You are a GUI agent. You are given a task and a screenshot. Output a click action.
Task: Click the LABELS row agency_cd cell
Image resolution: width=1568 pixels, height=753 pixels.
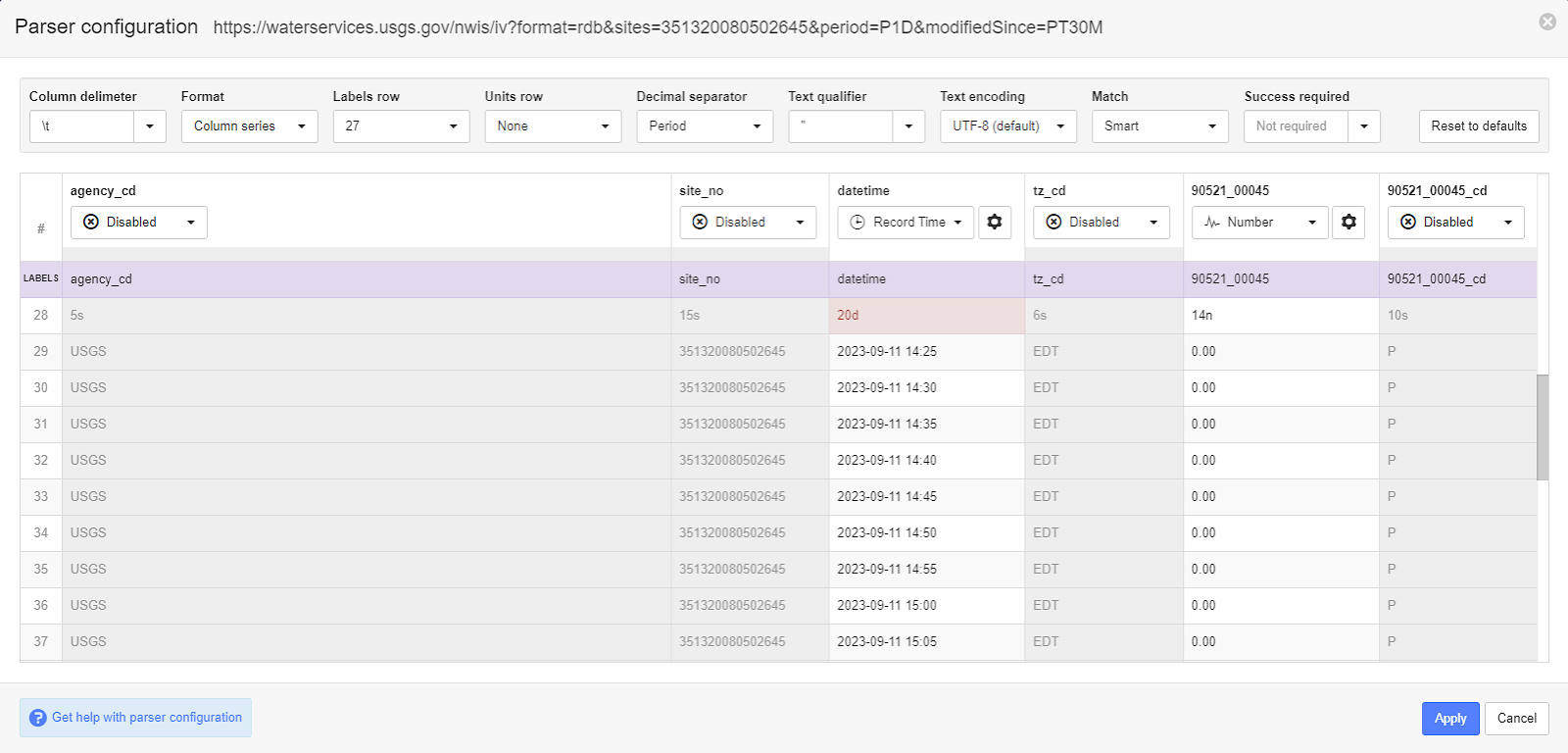point(367,279)
